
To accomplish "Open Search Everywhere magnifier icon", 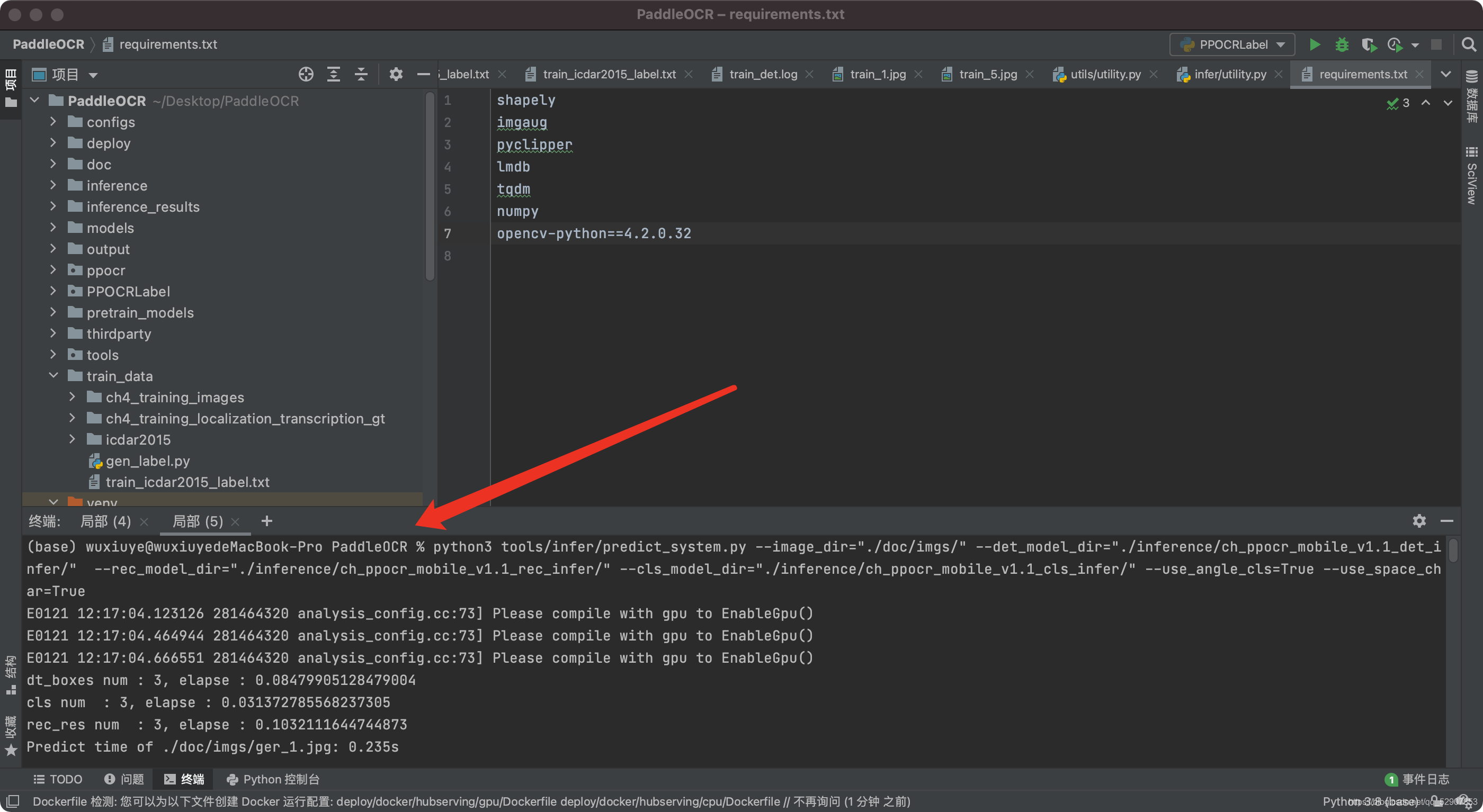I will (1468, 44).
